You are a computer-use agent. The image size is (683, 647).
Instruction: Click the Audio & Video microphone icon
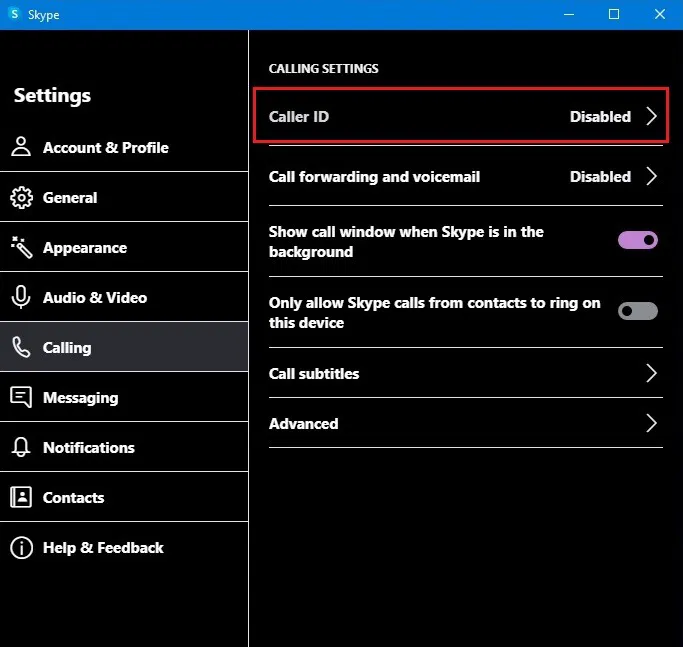(21, 297)
